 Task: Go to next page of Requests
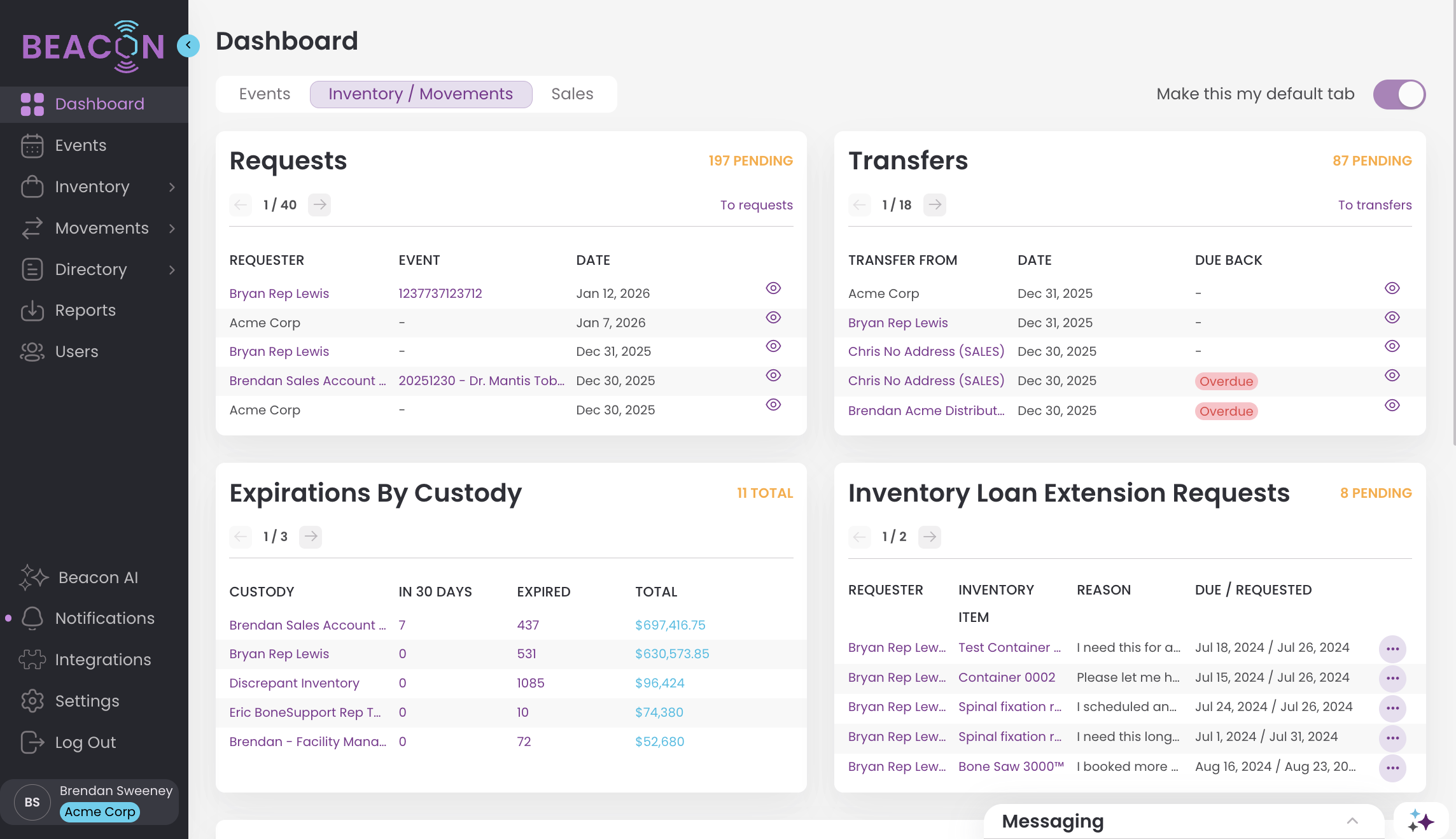[319, 205]
